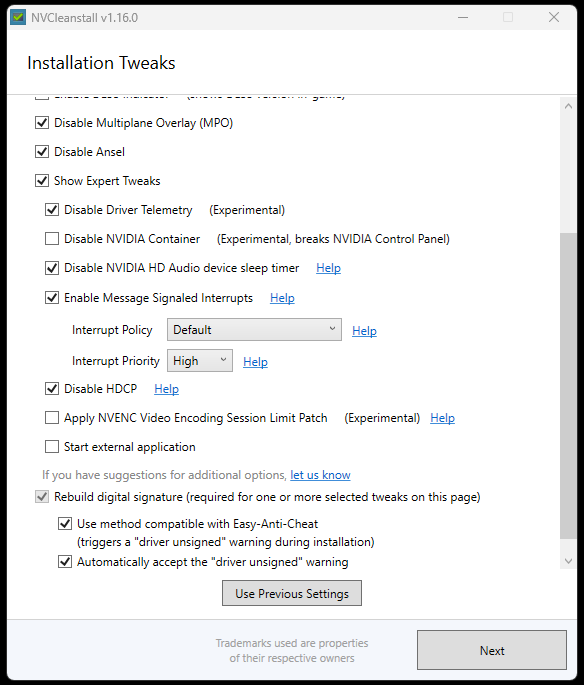584x685 pixels.
Task: Uncheck Disable Driver Telemetry
Action: tap(52, 210)
